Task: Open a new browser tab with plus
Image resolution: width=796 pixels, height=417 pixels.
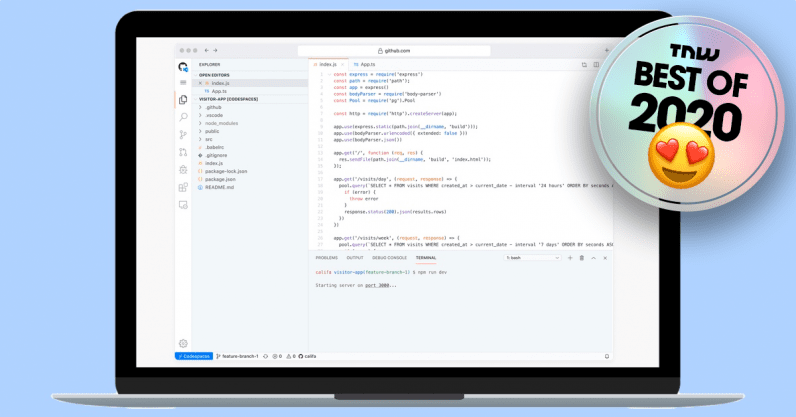Action: pyautogui.click(x=606, y=50)
